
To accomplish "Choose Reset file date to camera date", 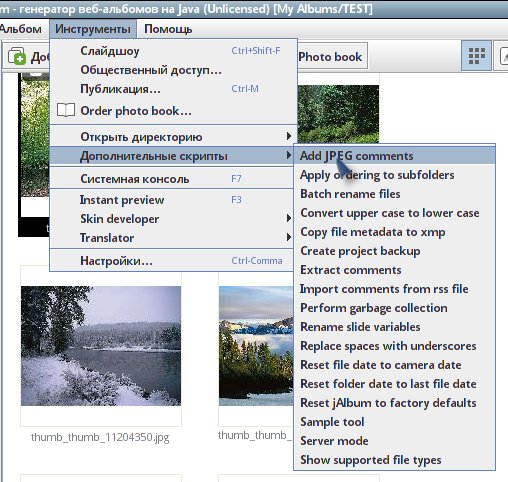I will point(394,365).
